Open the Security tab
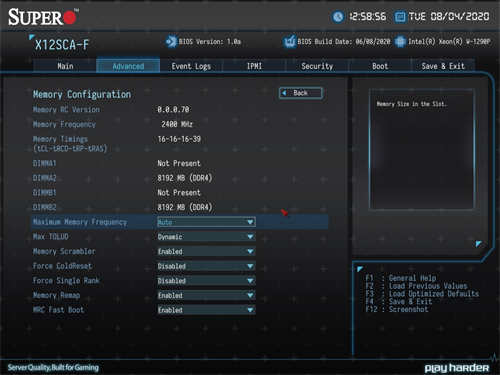This screenshot has height=375, width=500. click(317, 66)
